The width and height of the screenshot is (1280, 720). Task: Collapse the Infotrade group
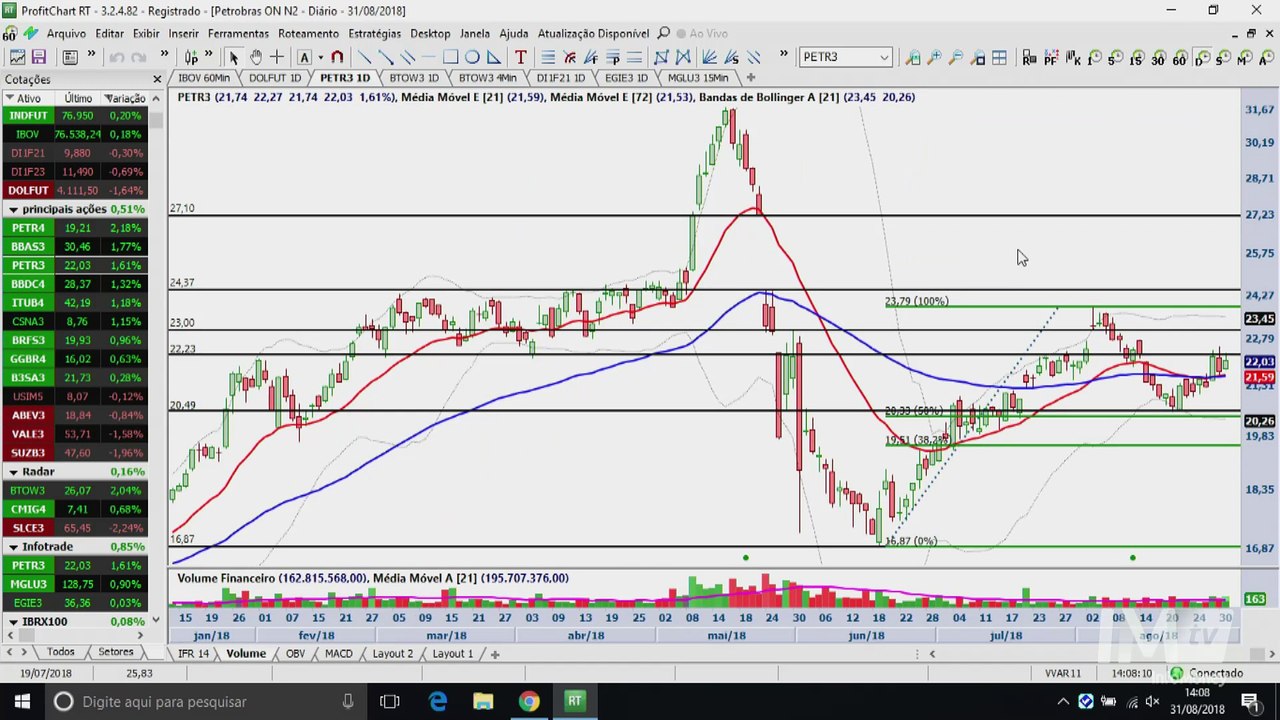[13, 547]
